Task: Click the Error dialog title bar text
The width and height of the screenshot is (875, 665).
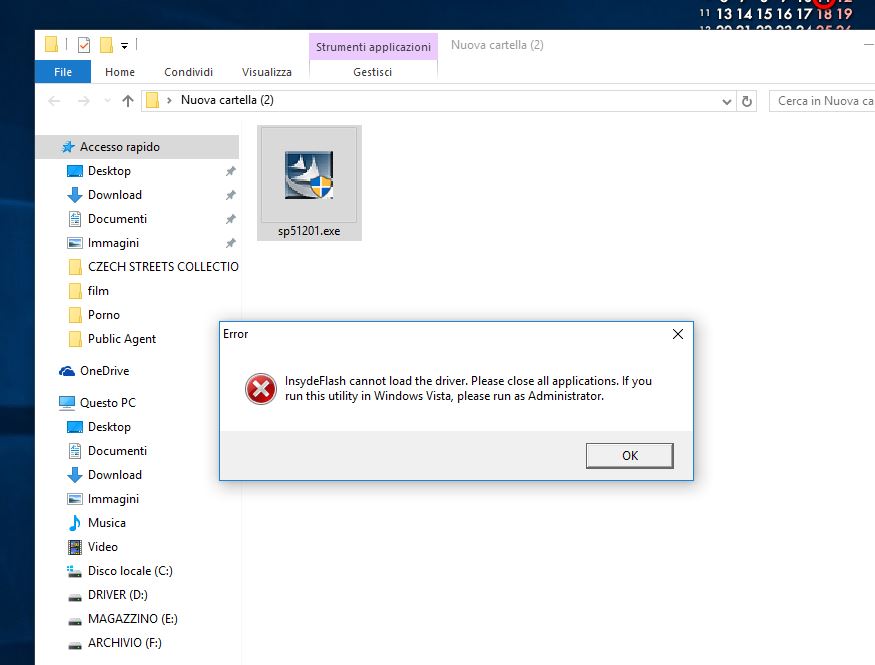Action: (x=235, y=334)
